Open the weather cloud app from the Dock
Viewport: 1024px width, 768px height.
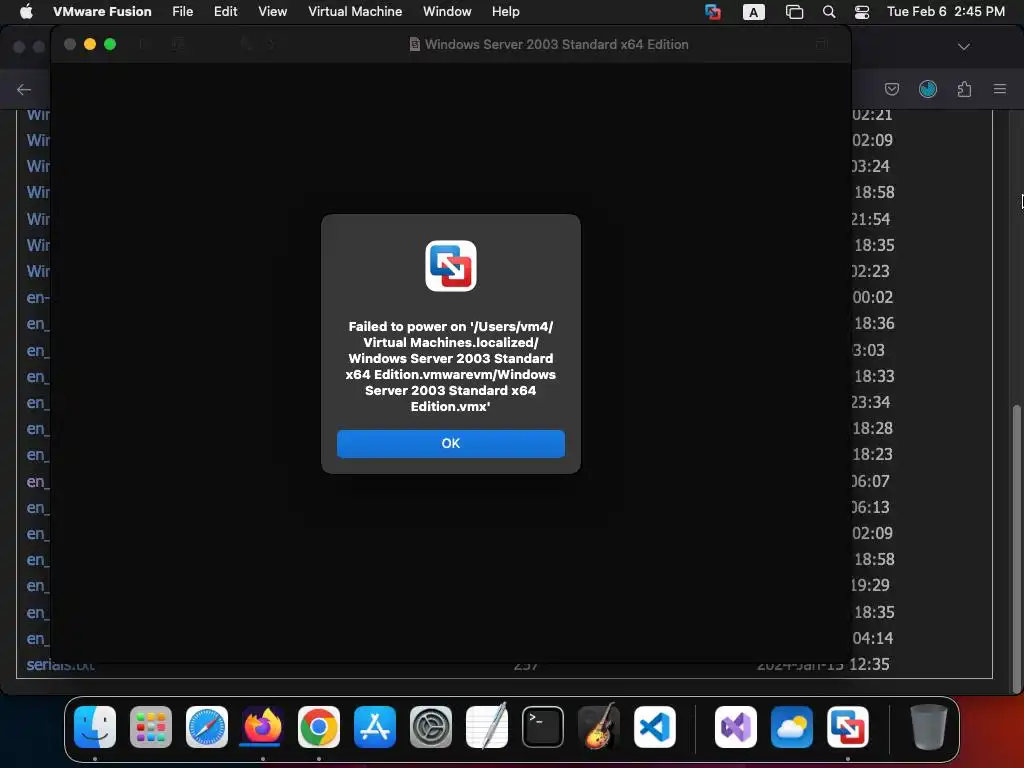pyautogui.click(x=792, y=727)
